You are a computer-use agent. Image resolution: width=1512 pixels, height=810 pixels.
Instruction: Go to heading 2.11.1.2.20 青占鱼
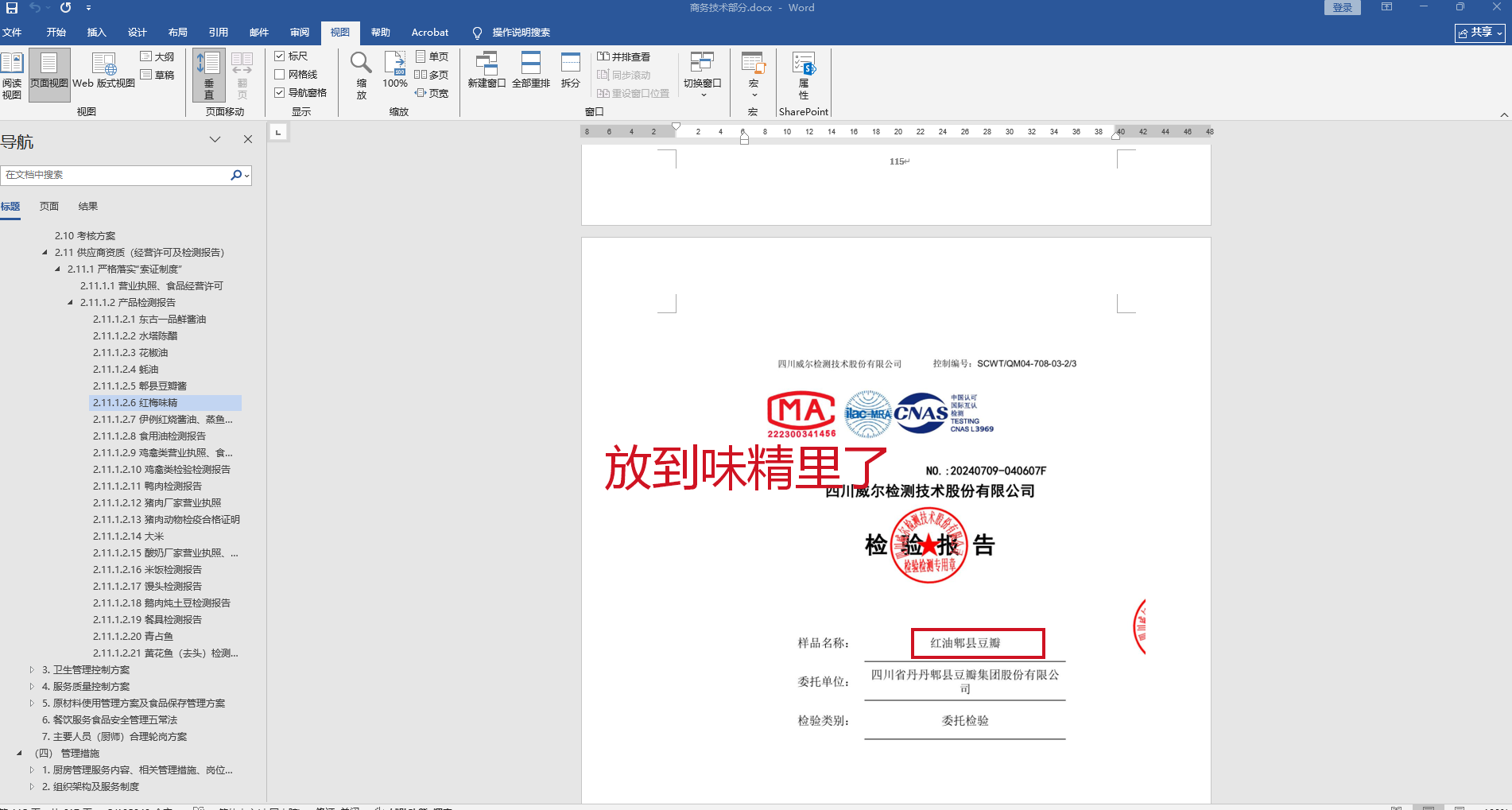(x=134, y=637)
